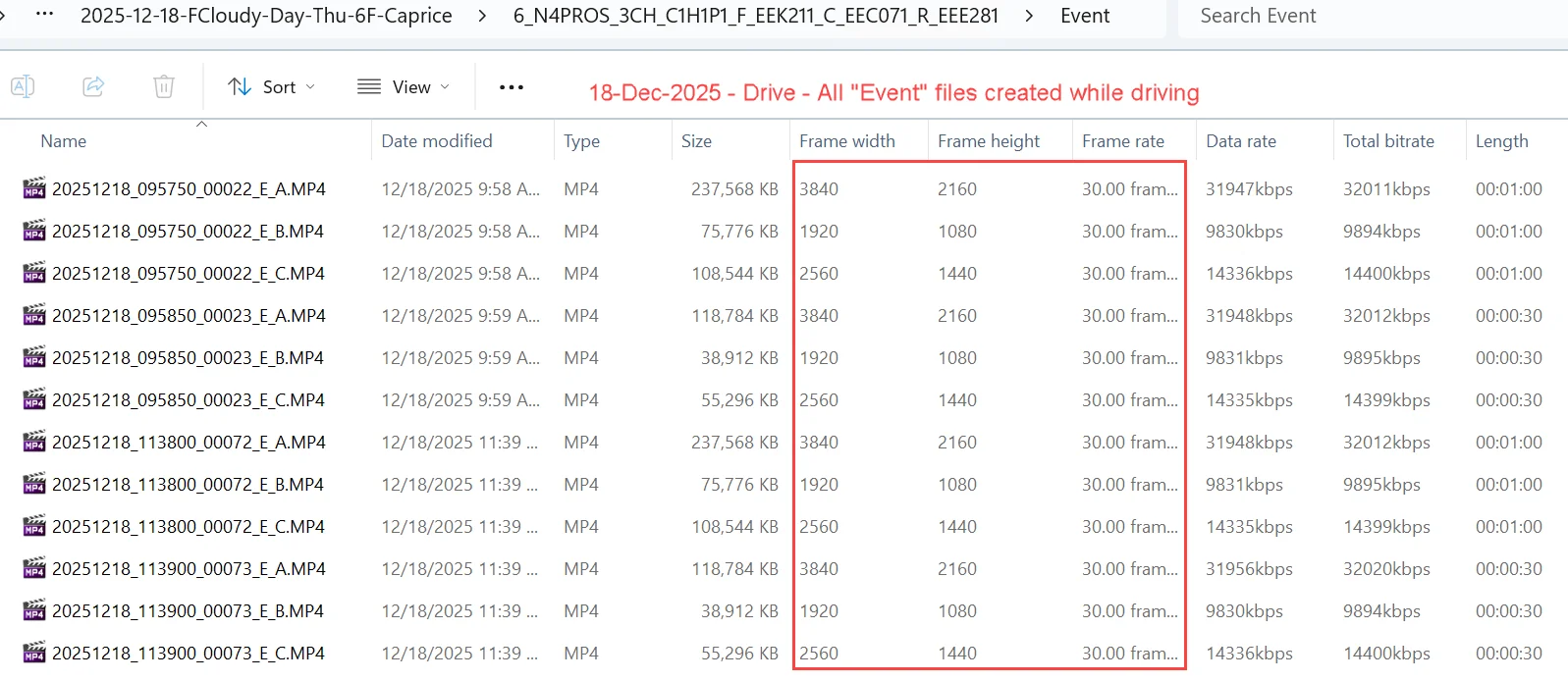1568x682 pixels.
Task: Select file name 20251218_095750_00022_E_C.MP4
Action: click(189, 274)
